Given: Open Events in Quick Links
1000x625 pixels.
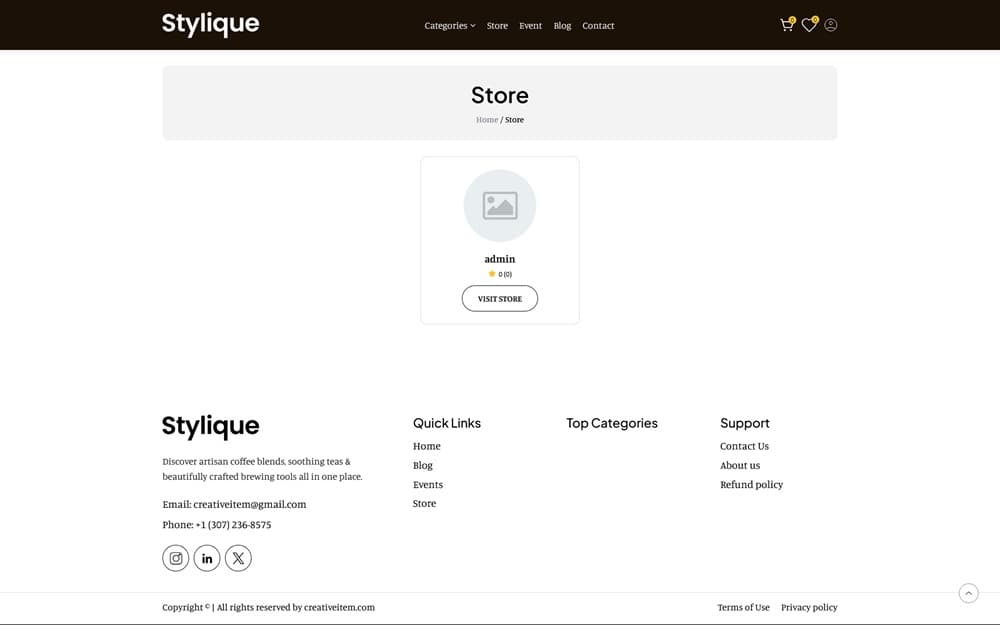Looking at the screenshot, I should (428, 485).
